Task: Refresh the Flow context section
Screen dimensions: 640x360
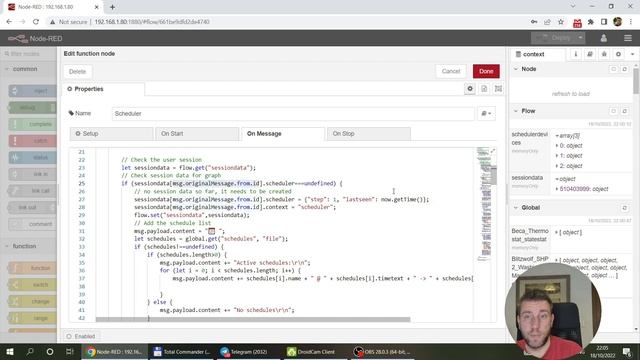Action: 624,111
